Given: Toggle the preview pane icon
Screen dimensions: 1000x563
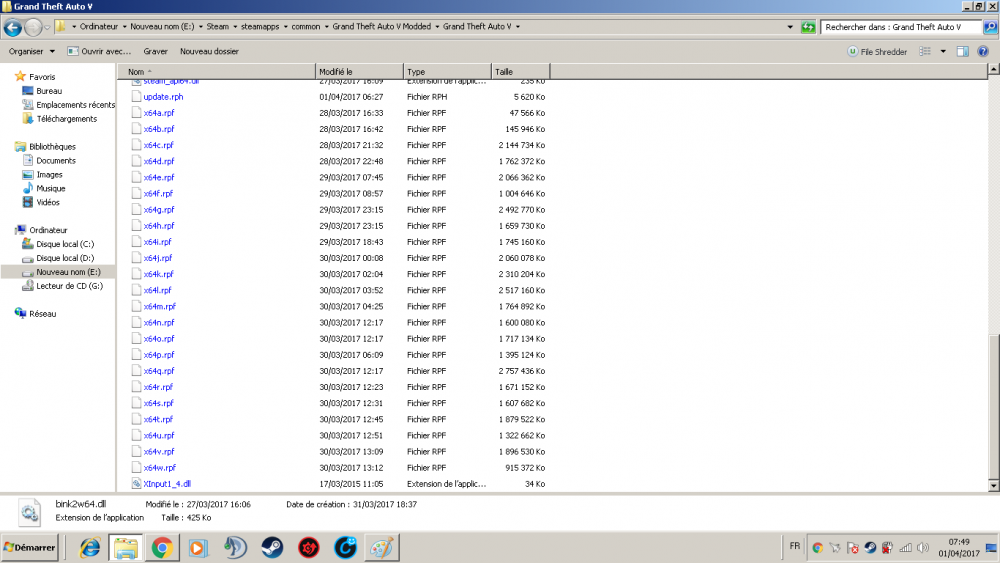Looking at the screenshot, I should (x=963, y=52).
